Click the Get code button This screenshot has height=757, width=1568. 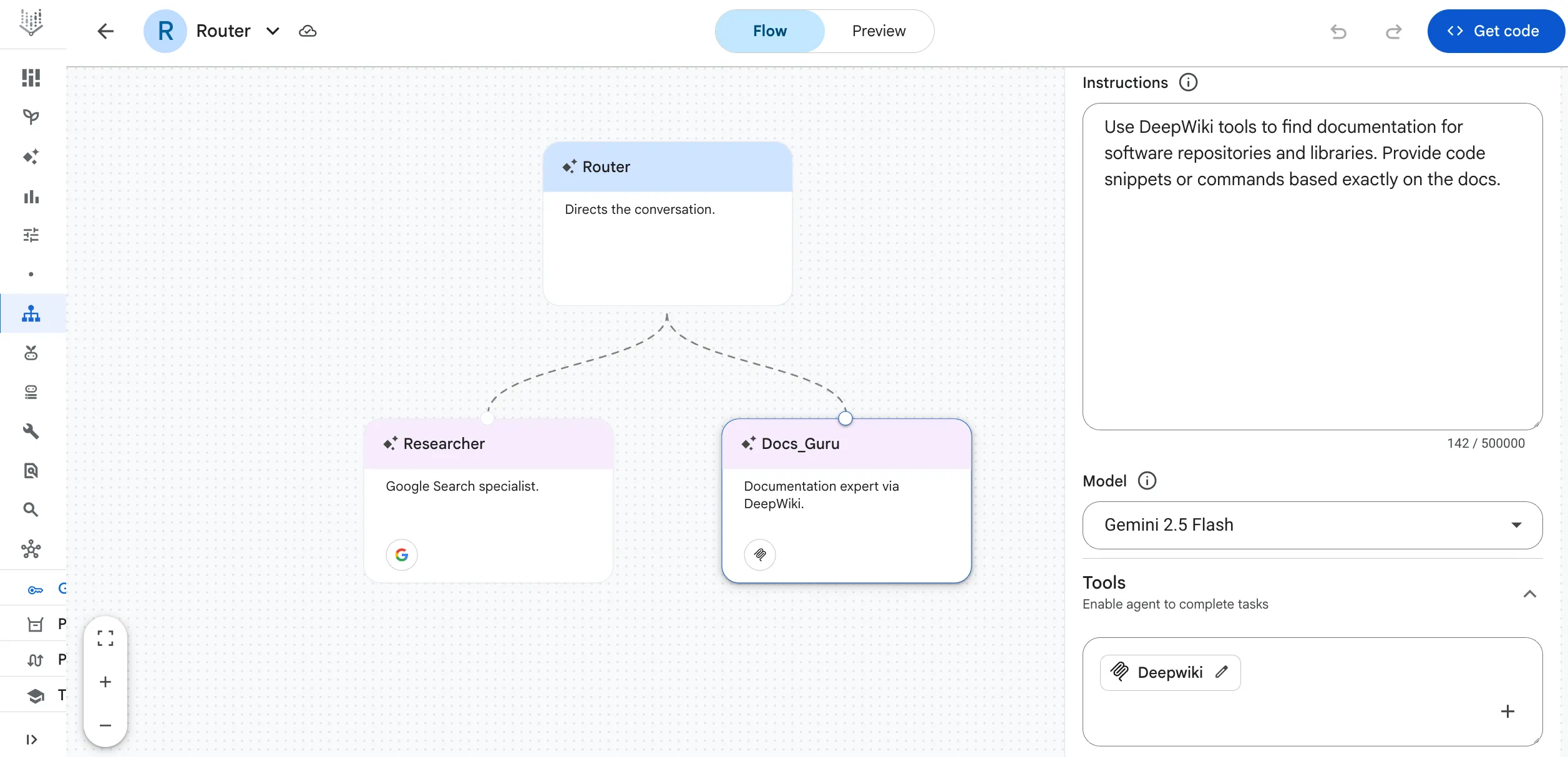pyautogui.click(x=1495, y=31)
